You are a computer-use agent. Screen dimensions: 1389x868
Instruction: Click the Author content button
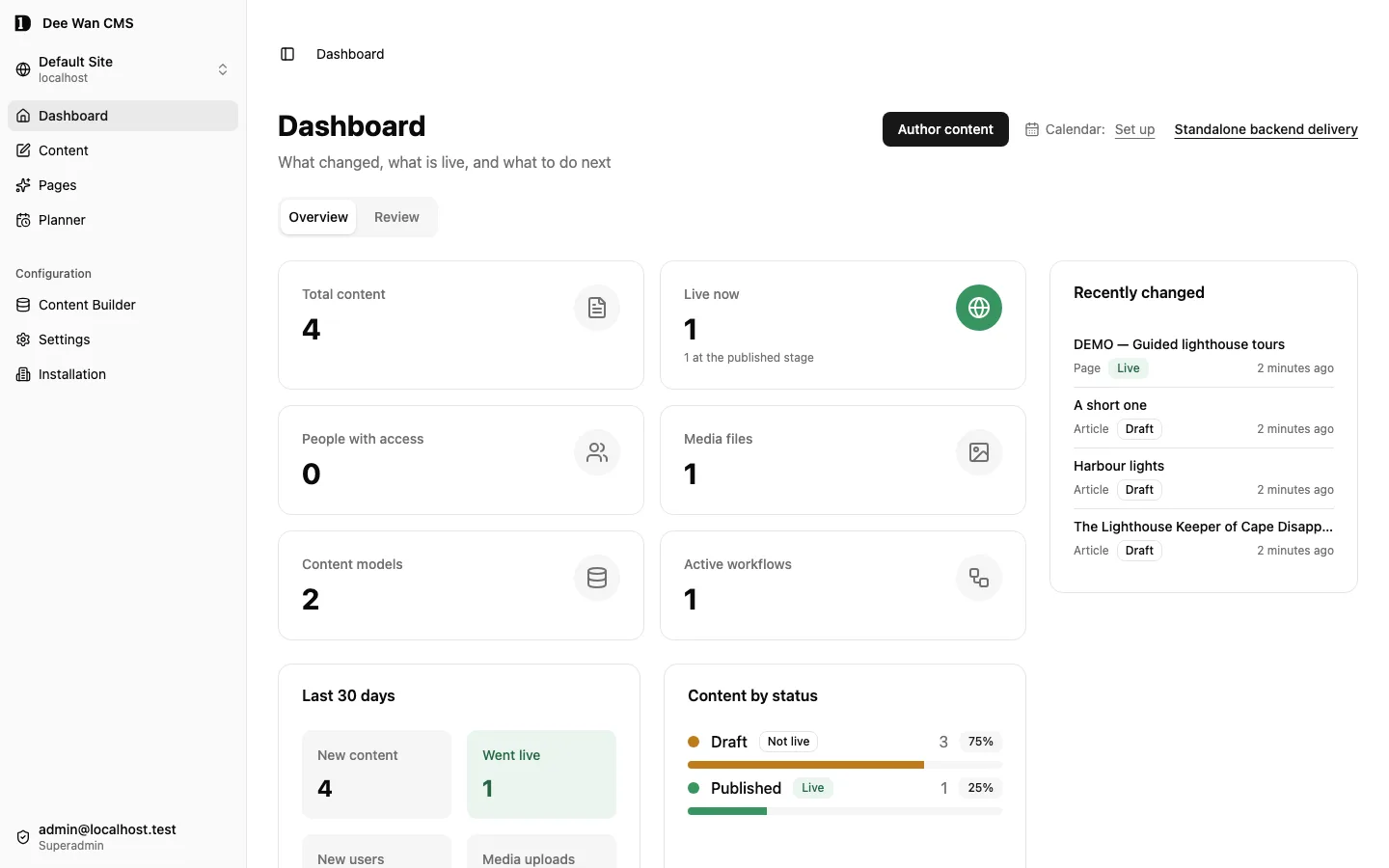(945, 129)
